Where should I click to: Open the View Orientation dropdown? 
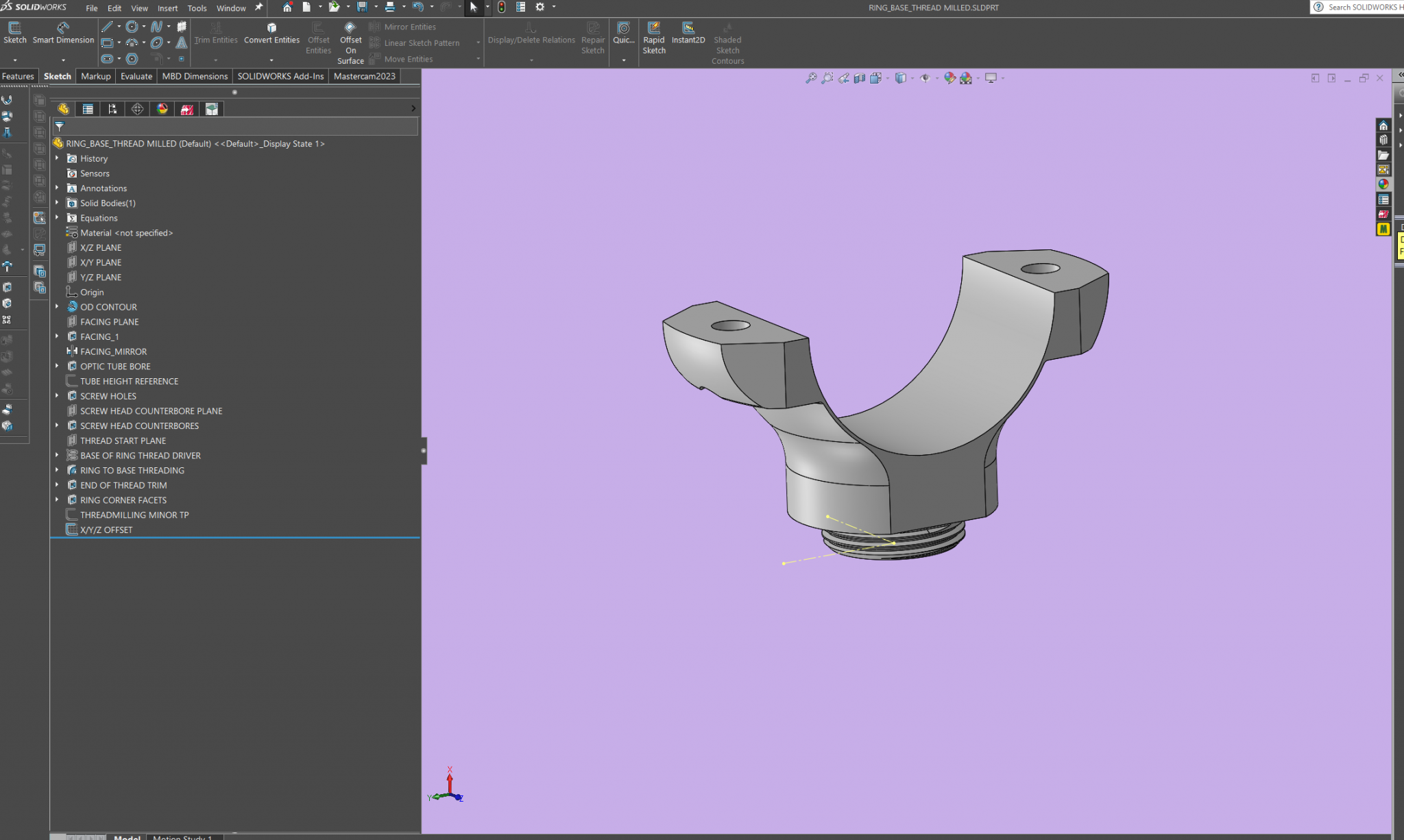coord(888,78)
